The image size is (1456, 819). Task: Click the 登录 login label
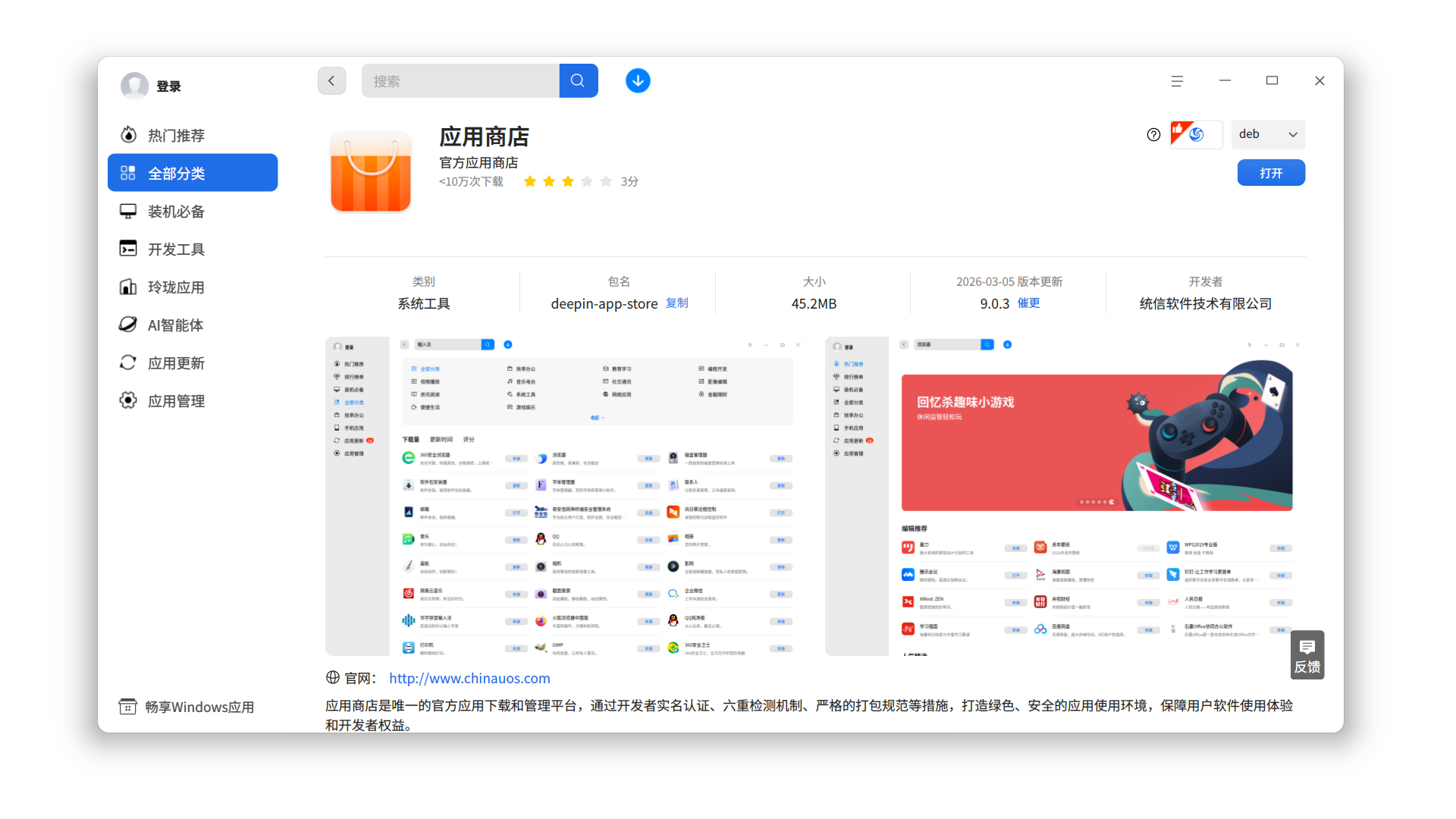point(168,86)
